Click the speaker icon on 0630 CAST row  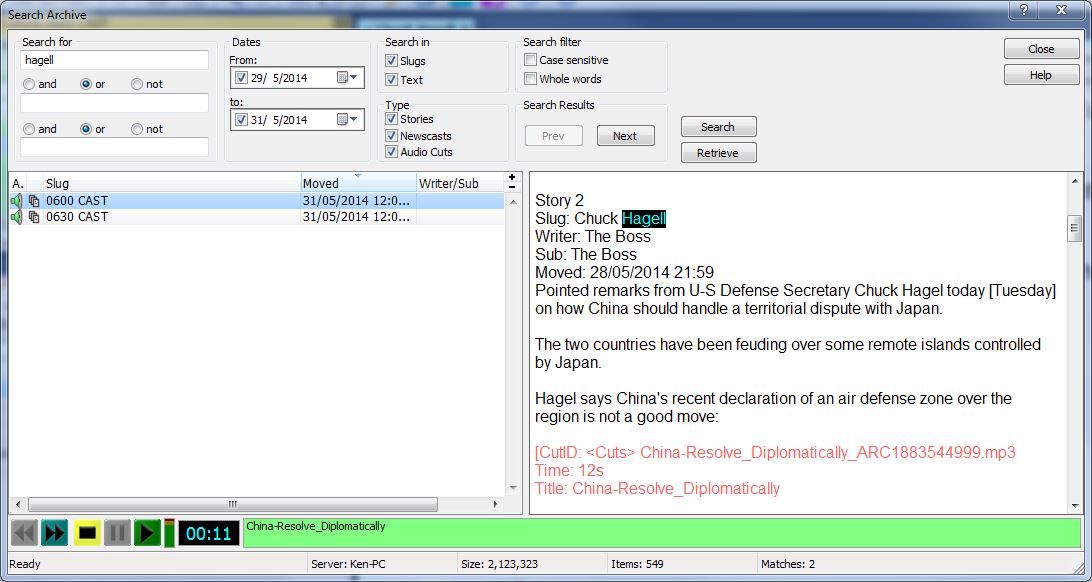click(17, 217)
